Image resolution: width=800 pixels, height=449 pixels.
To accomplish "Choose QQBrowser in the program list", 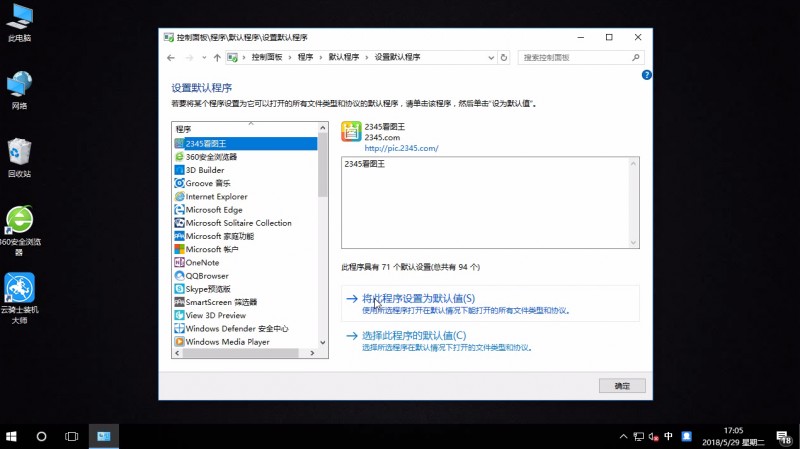I will (x=245, y=276).
